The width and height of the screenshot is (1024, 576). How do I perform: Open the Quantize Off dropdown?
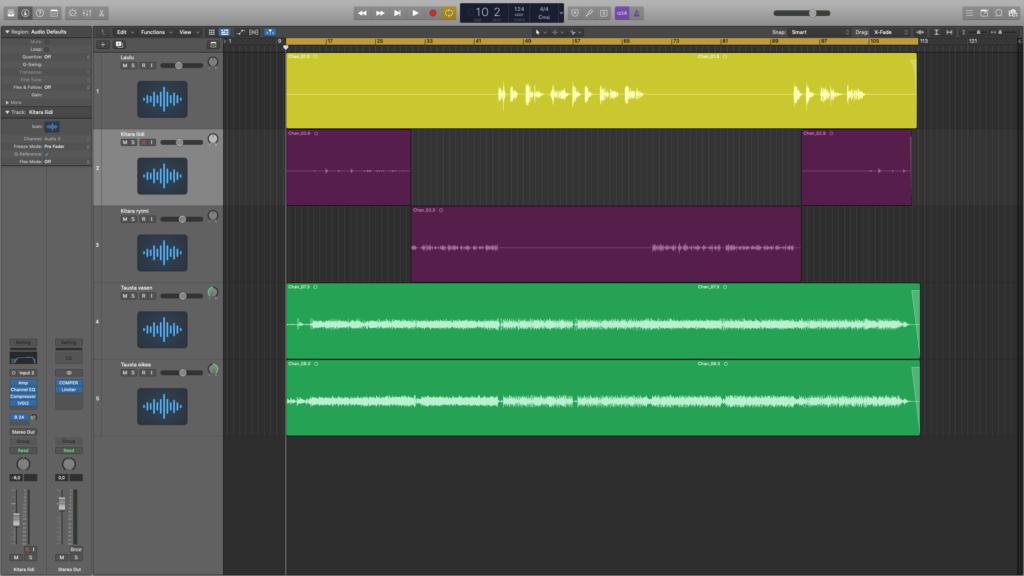coord(66,57)
